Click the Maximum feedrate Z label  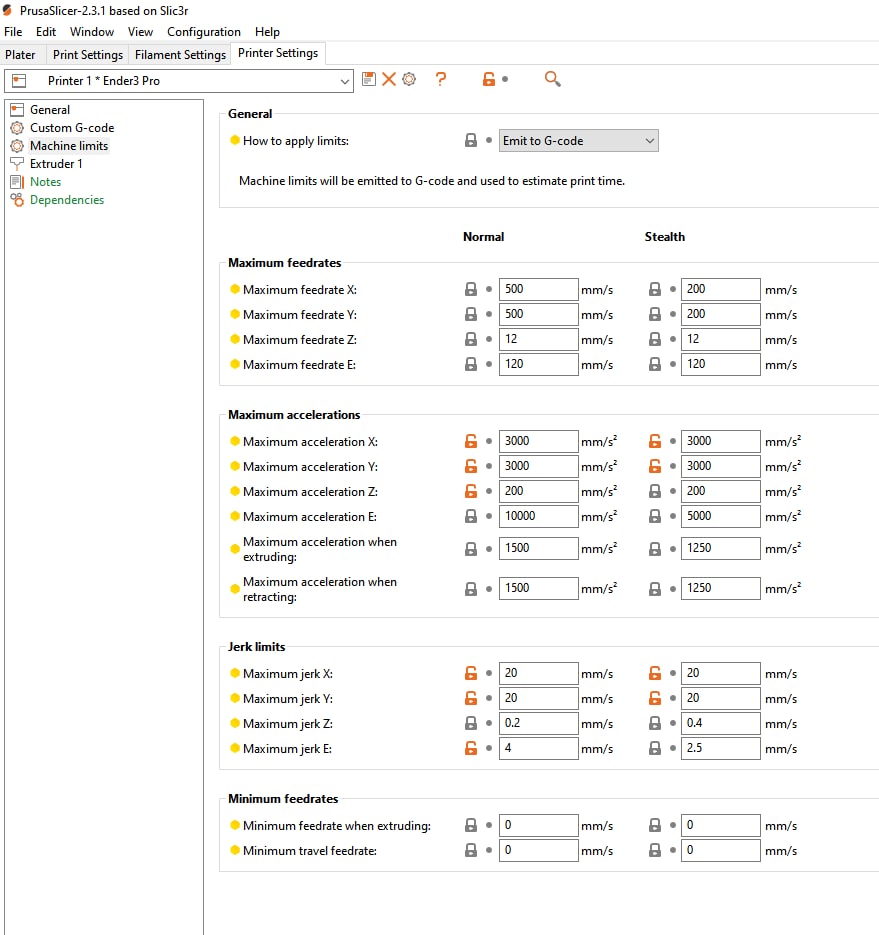pos(300,340)
